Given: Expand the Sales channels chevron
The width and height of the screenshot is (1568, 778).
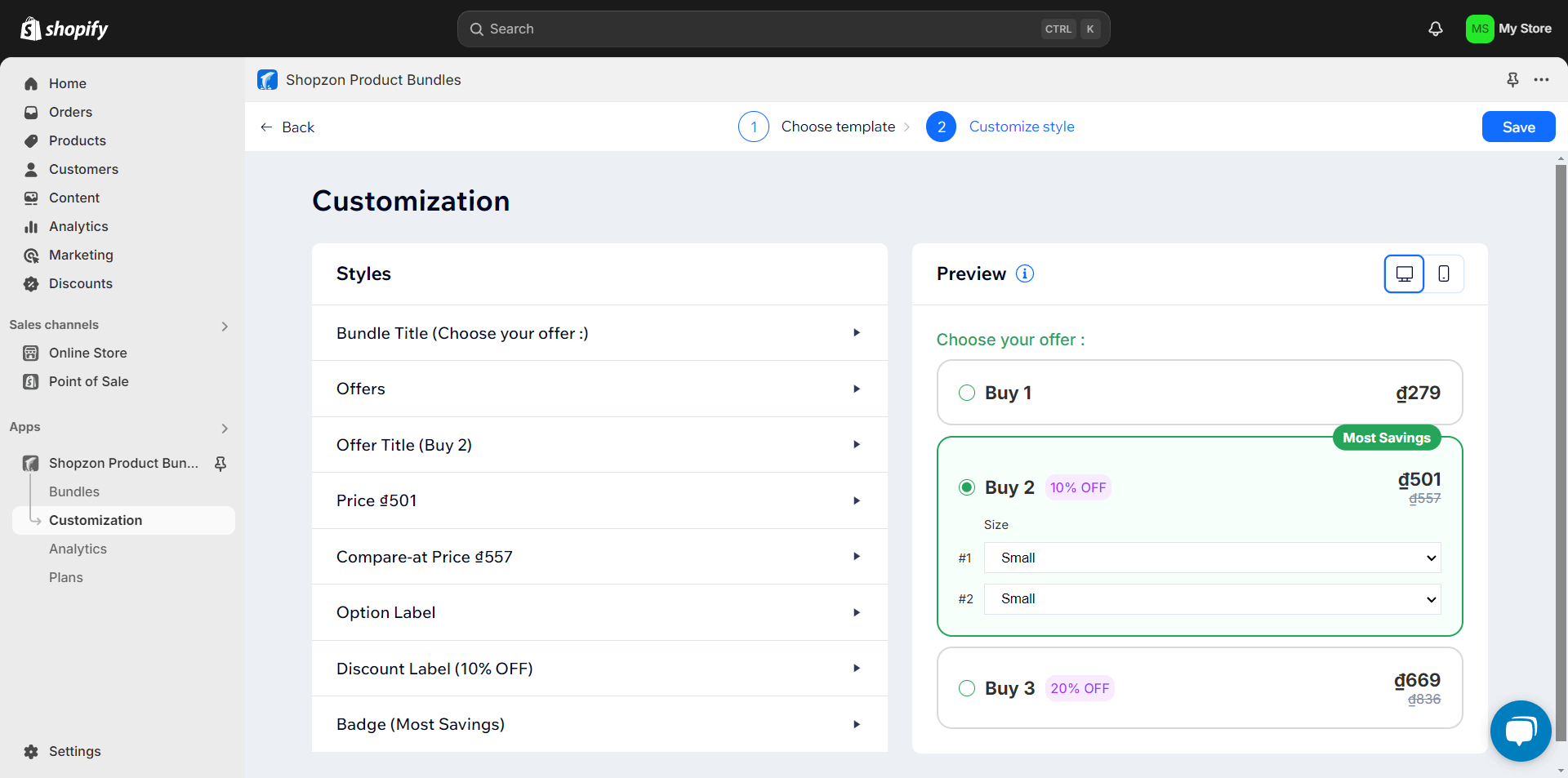Looking at the screenshot, I should pos(225,326).
